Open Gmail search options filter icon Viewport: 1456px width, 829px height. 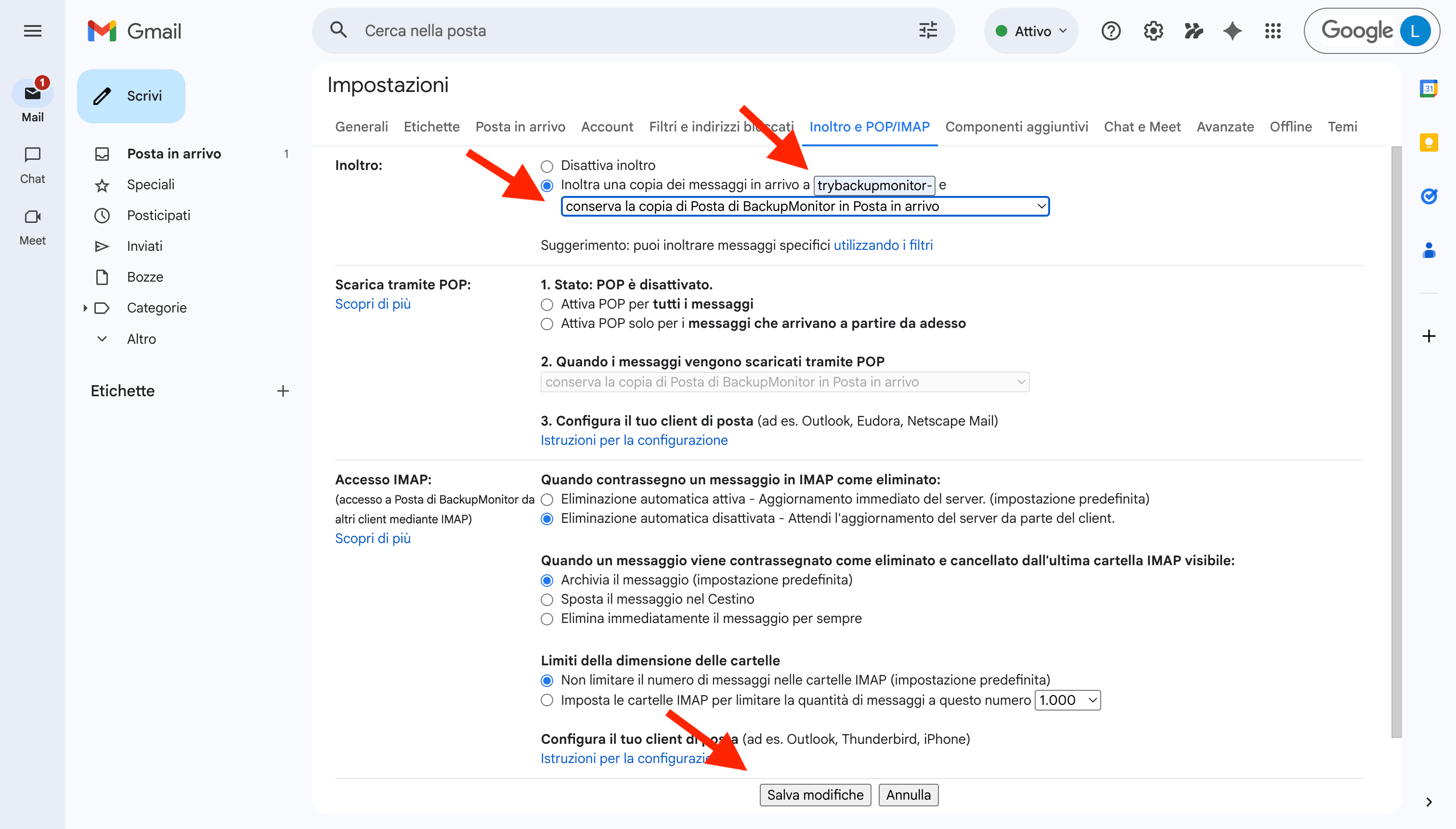(927, 30)
